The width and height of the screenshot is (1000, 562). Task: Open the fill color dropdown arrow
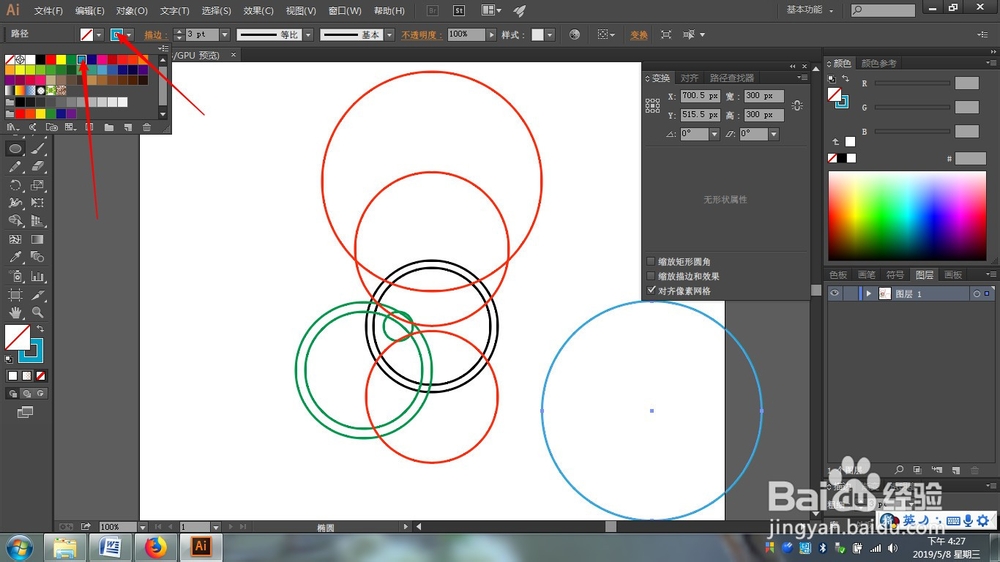[x=99, y=35]
